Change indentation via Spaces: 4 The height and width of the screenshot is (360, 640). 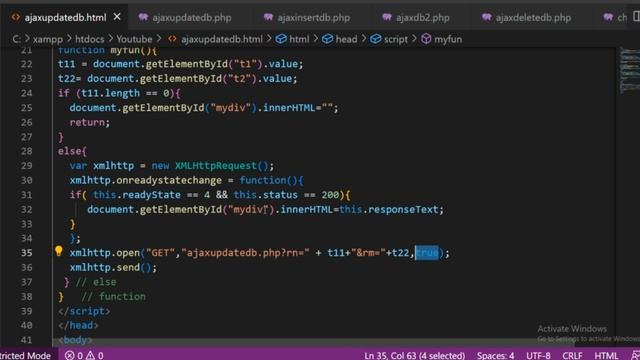(x=495, y=355)
